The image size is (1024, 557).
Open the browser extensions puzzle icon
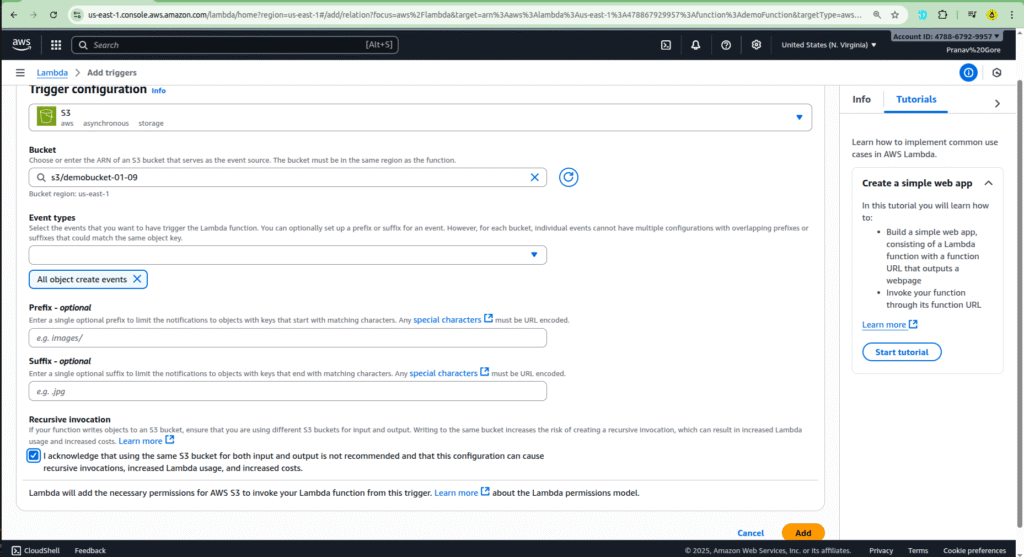[942, 14]
